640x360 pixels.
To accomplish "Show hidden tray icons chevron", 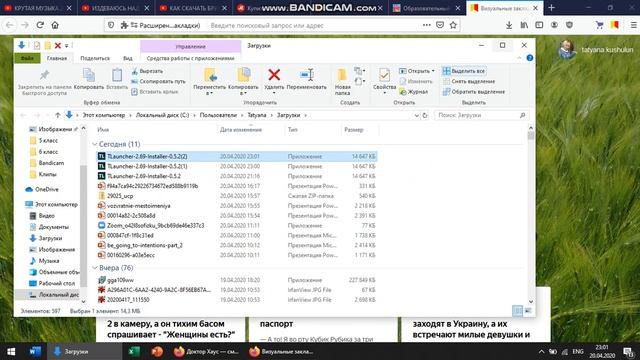I will (541, 351).
